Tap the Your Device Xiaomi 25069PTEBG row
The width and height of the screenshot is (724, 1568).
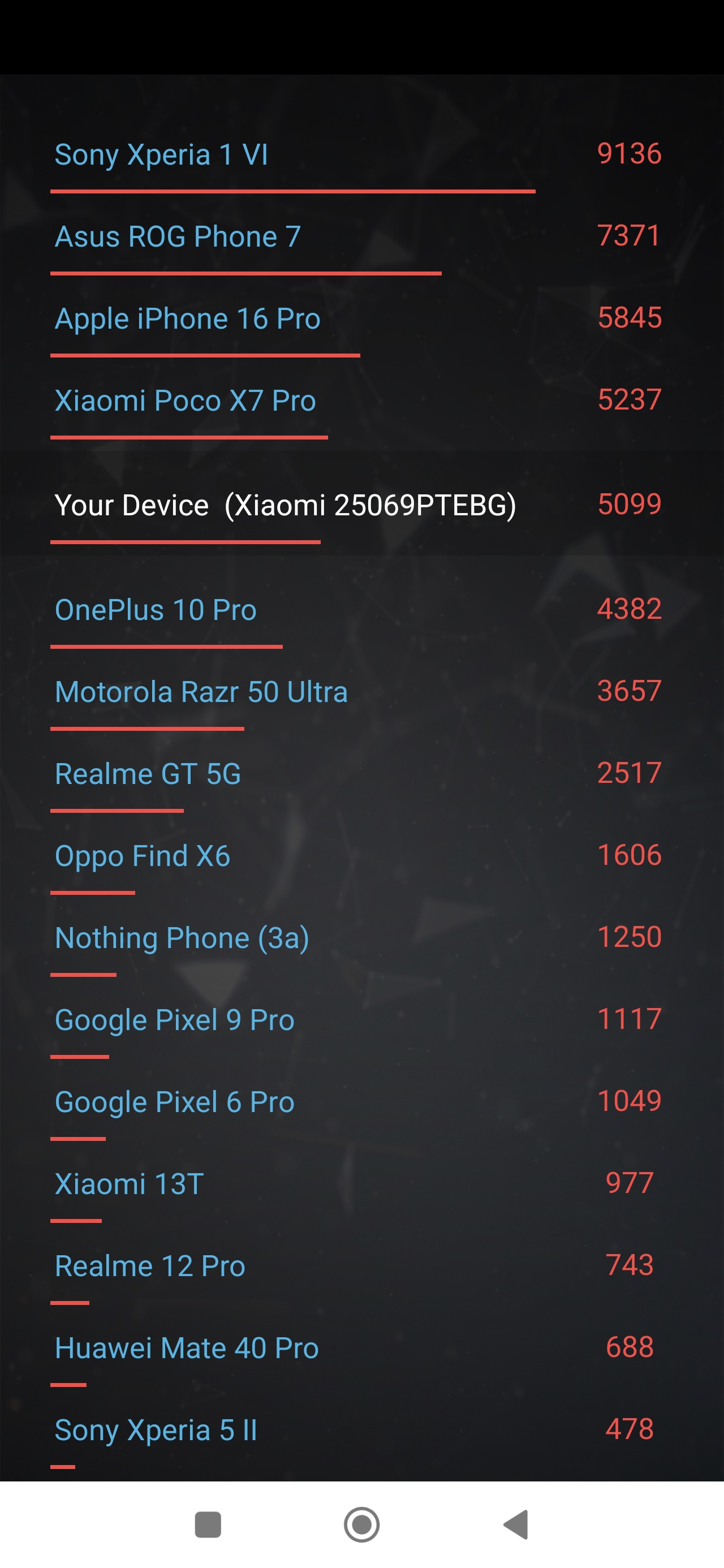coord(285,505)
